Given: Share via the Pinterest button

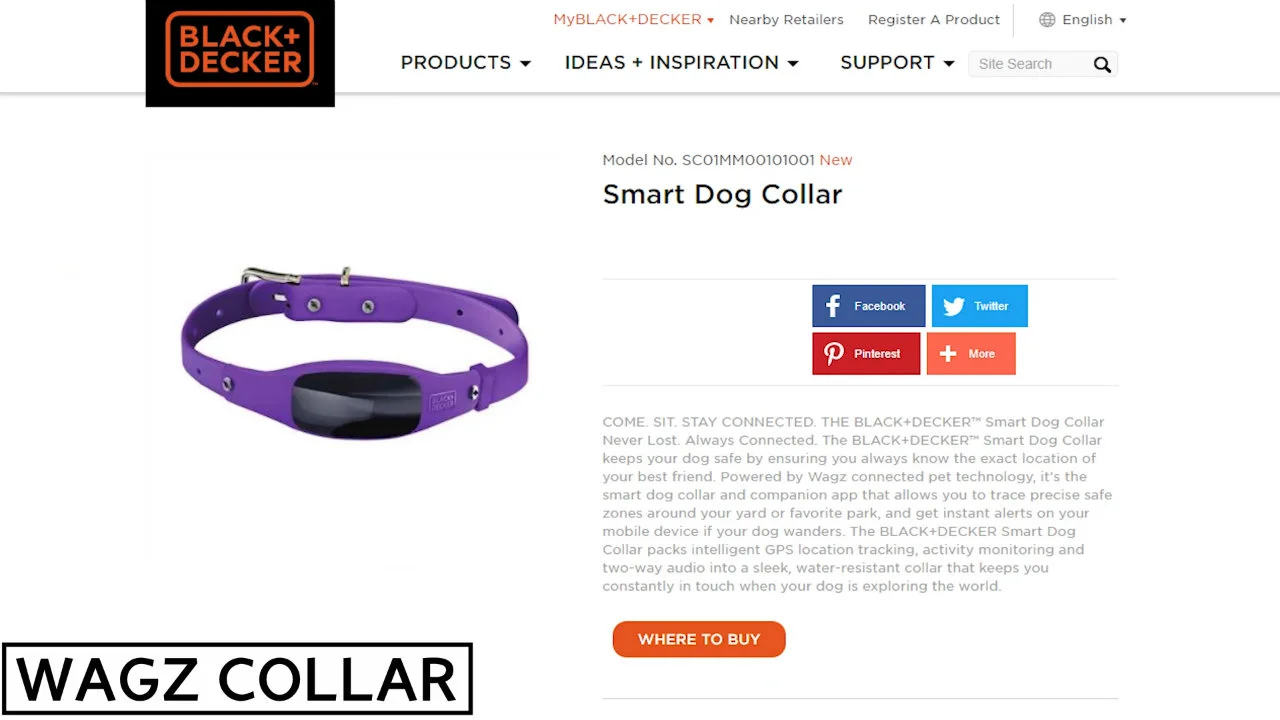Looking at the screenshot, I should (866, 354).
